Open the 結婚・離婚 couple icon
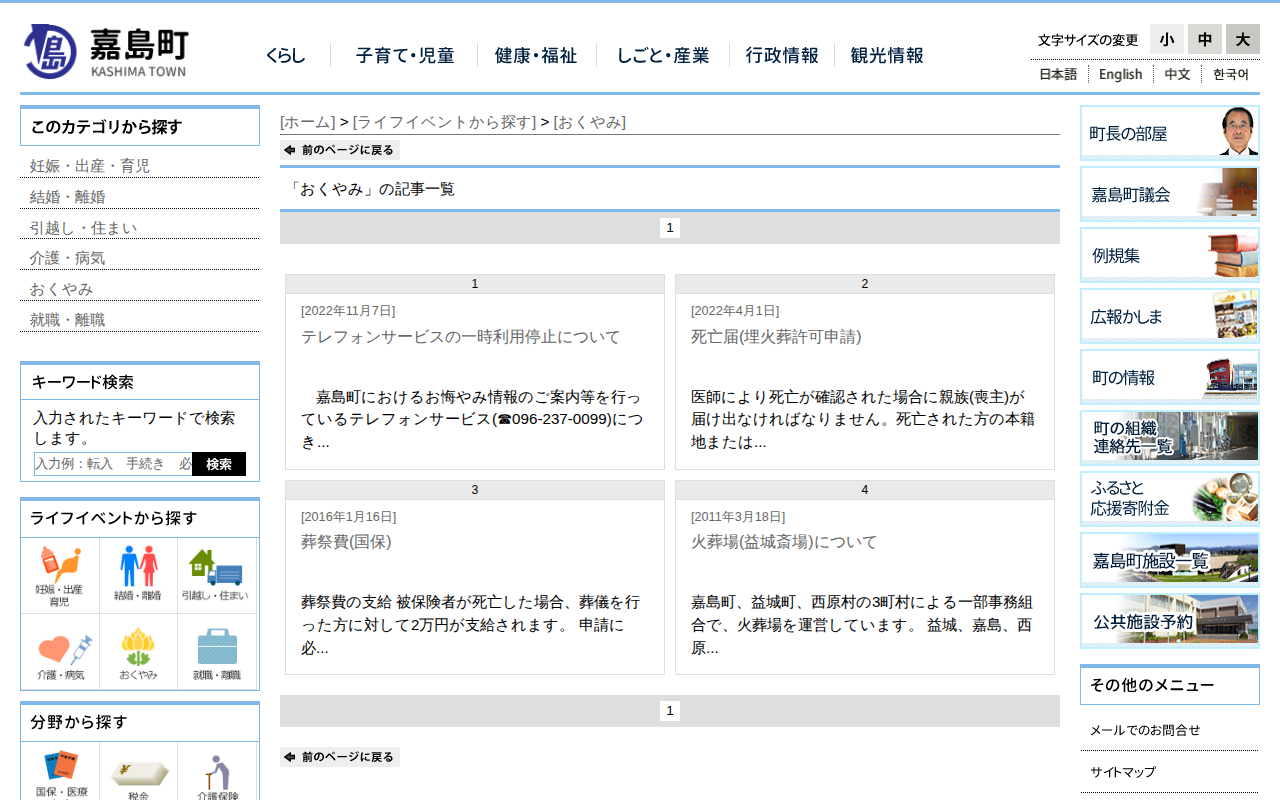 pos(138,574)
